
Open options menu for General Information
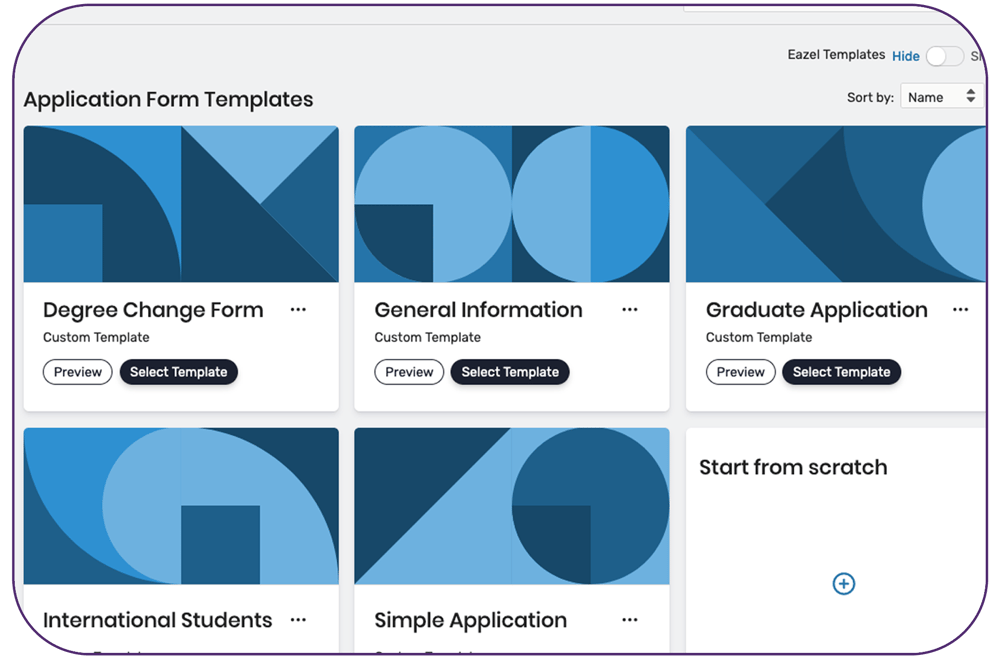point(629,310)
